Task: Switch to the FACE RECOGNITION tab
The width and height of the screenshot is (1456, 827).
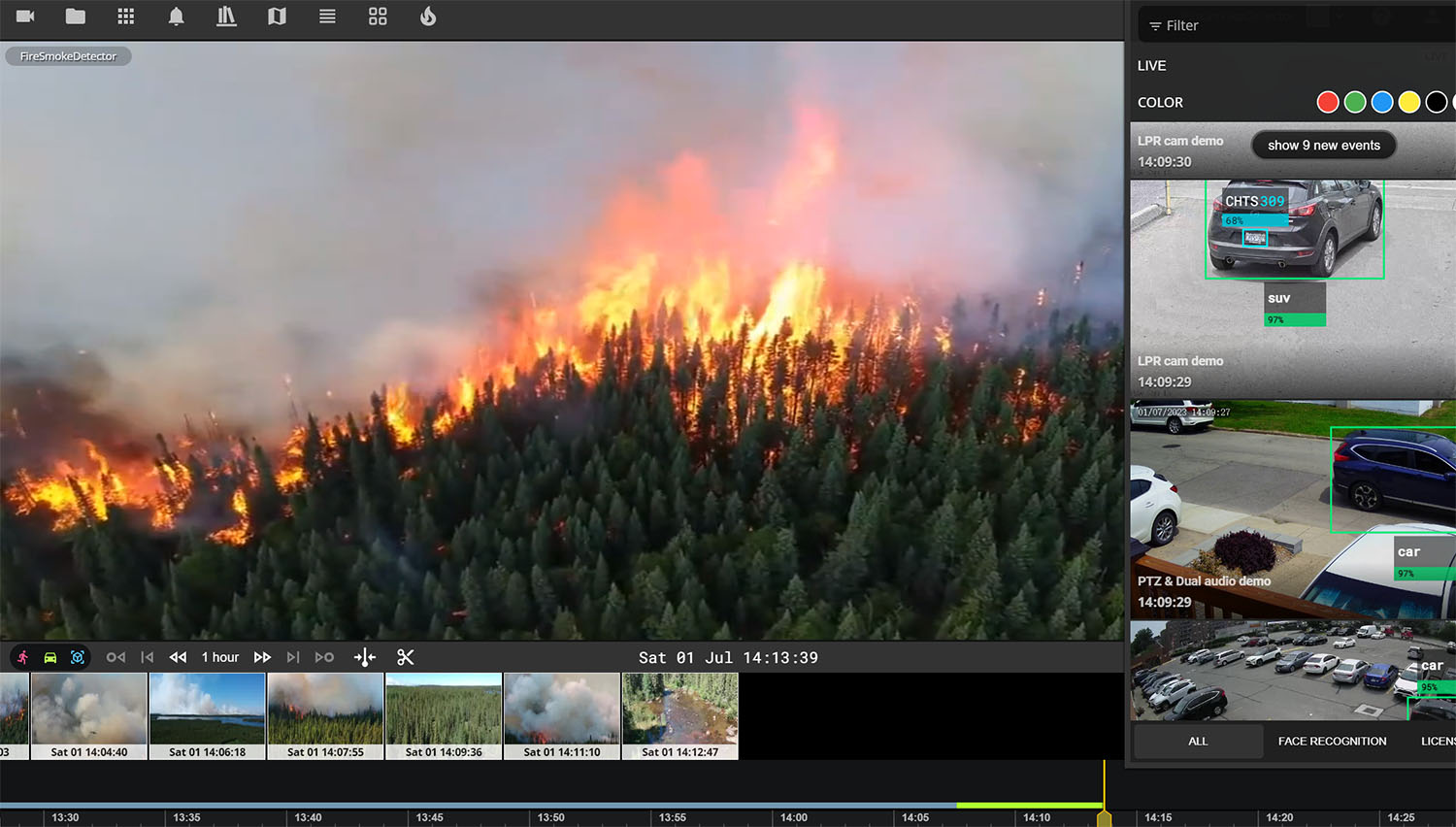Action: (1332, 742)
